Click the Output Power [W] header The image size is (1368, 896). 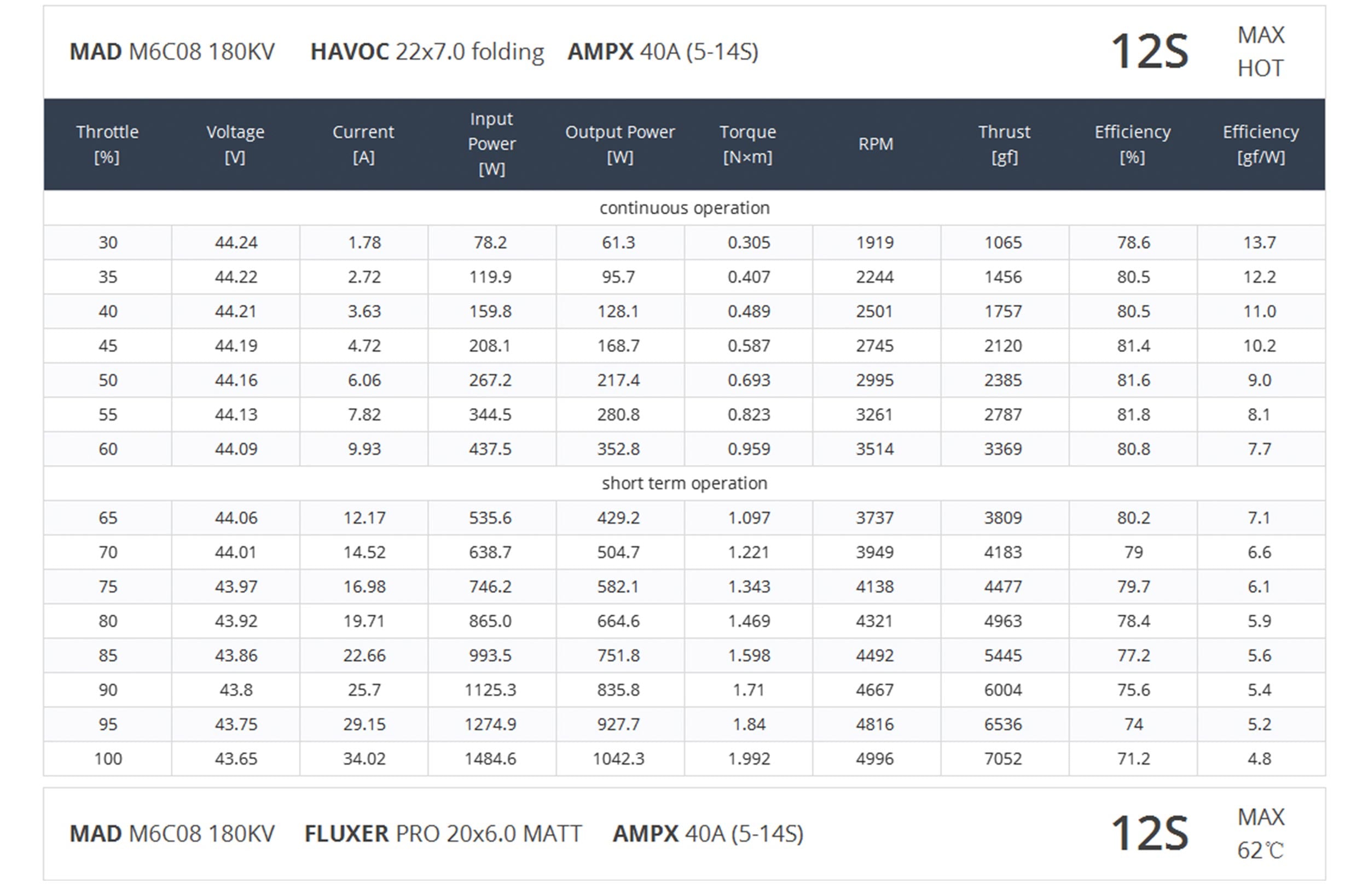pyautogui.click(x=619, y=144)
